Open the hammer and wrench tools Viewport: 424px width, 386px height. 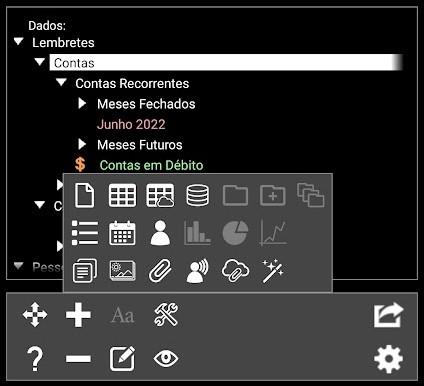click(166, 315)
